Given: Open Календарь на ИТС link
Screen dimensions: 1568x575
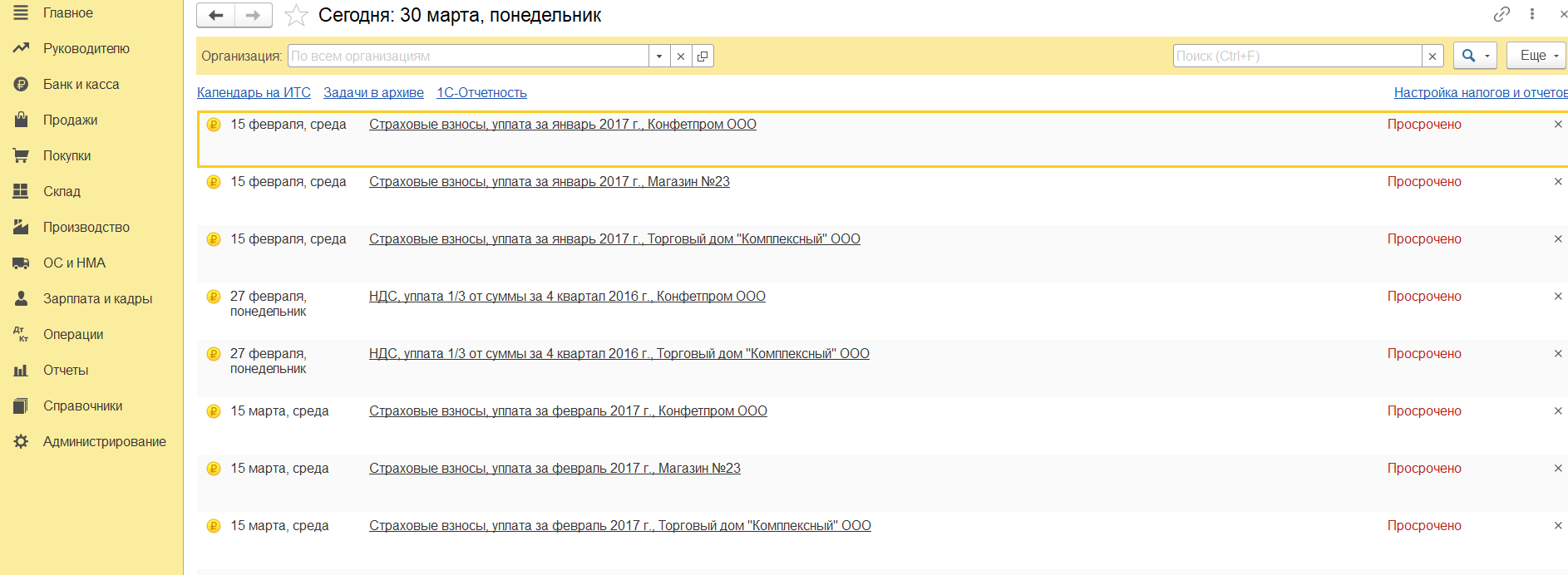Looking at the screenshot, I should [x=254, y=92].
